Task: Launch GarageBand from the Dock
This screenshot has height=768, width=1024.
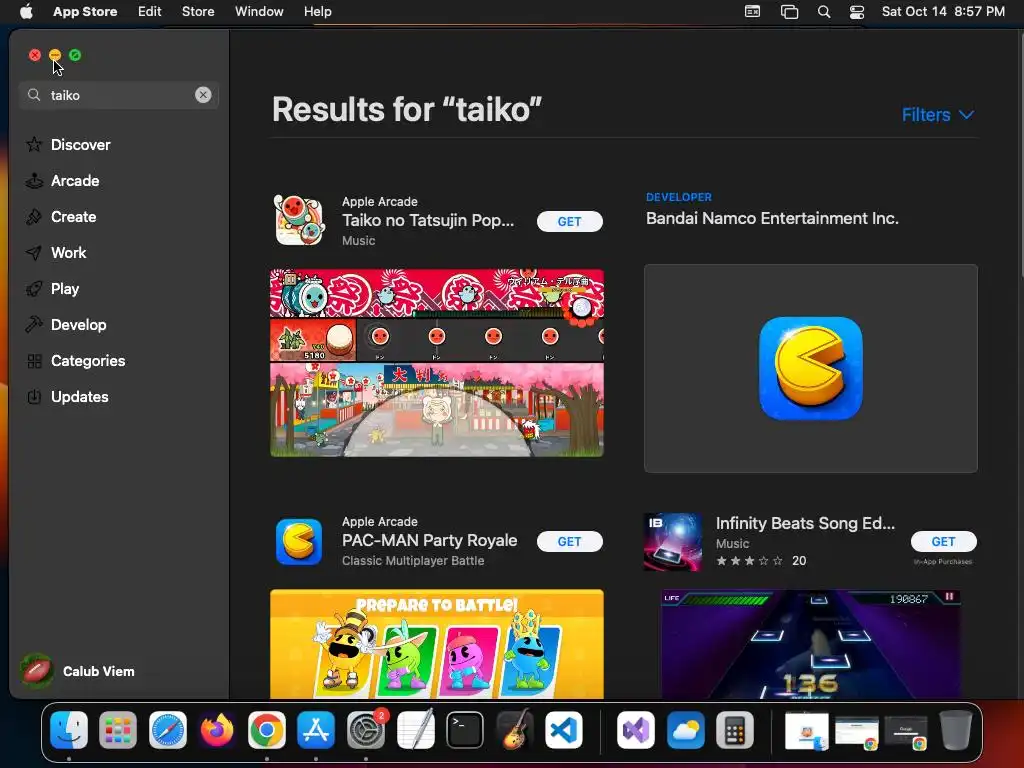Action: [x=515, y=730]
